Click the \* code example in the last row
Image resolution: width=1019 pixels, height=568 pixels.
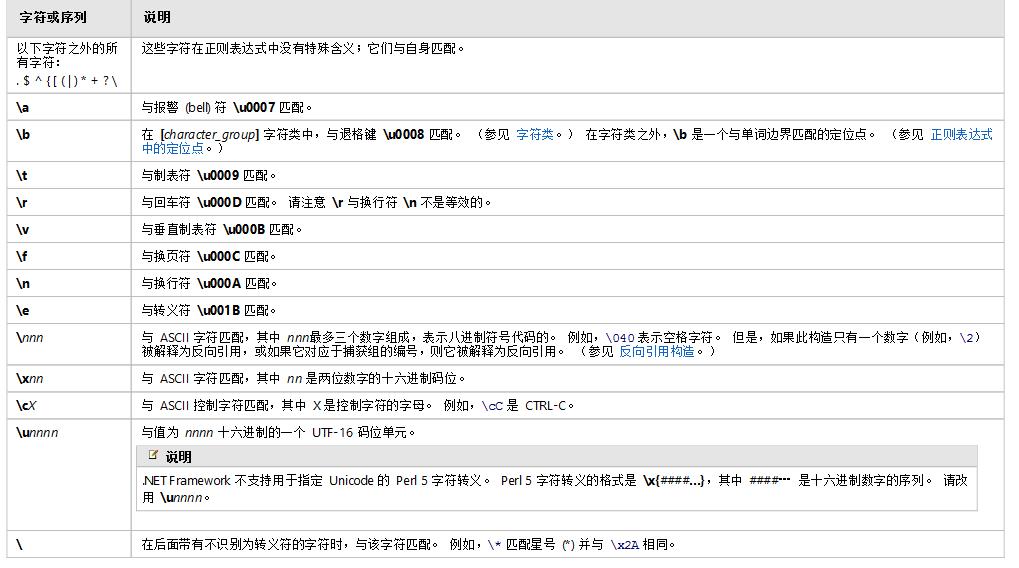pyautogui.click(x=495, y=545)
